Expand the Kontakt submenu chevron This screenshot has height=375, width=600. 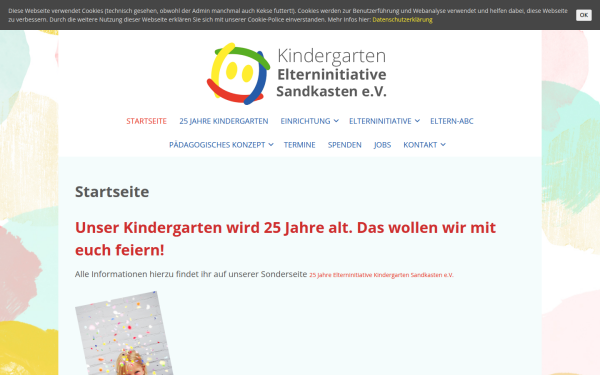443,145
